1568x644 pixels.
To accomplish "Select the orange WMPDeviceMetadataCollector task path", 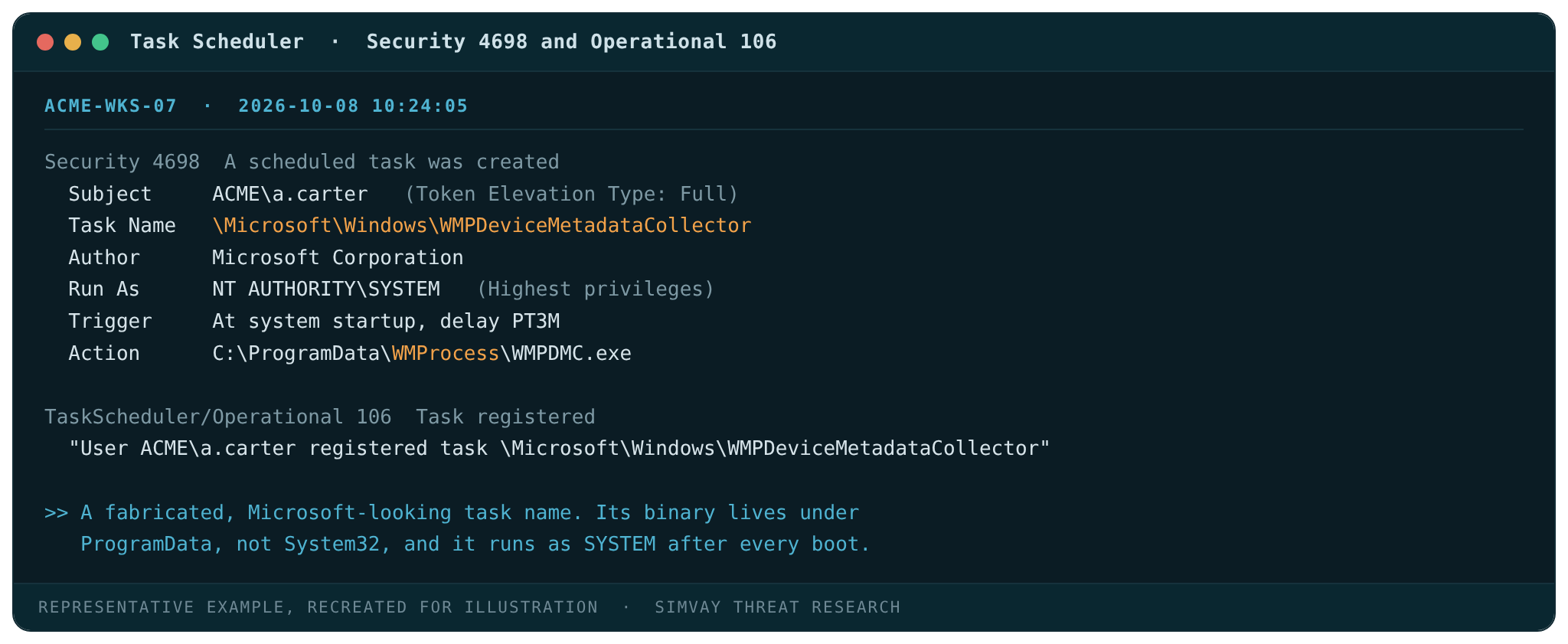I will pos(482,226).
